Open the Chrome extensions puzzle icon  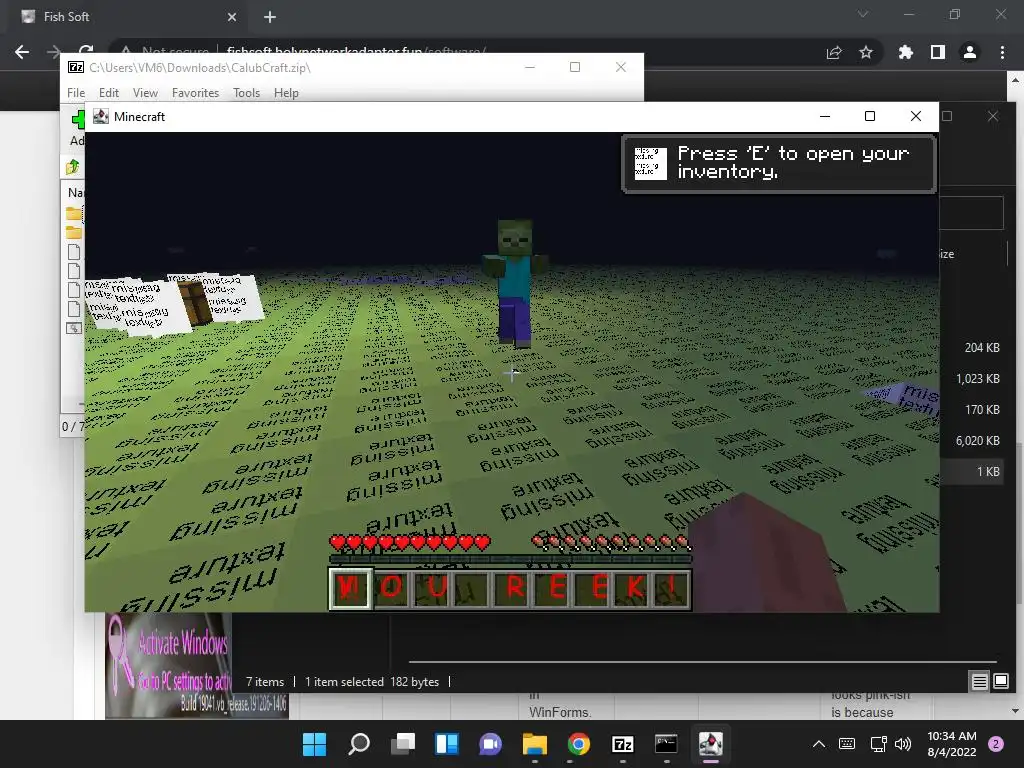(906, 52)
